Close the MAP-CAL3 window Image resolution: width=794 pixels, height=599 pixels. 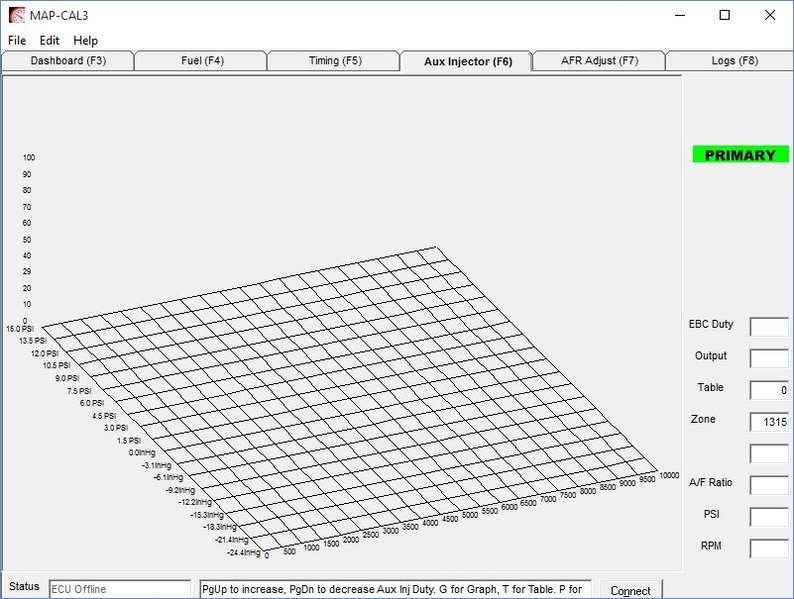[770, 15]
